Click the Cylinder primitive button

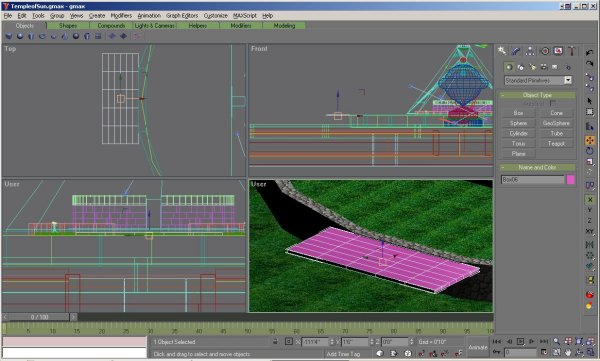coord(518,133)
